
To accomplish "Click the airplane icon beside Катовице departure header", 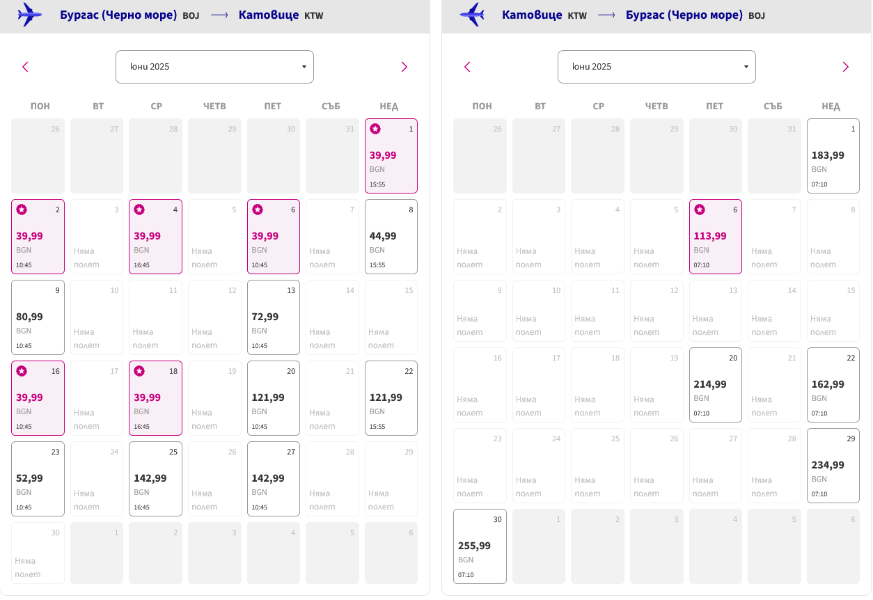I will coord(472,14).
